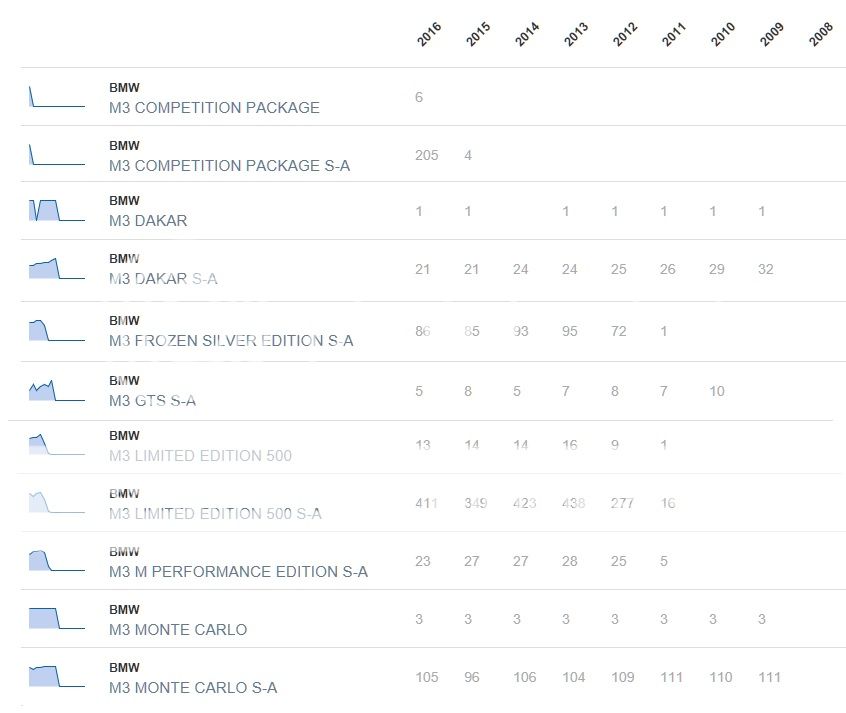Select the 32 value in the 2009 column
The image size is (846, 713).
click(x=765, y=269)
